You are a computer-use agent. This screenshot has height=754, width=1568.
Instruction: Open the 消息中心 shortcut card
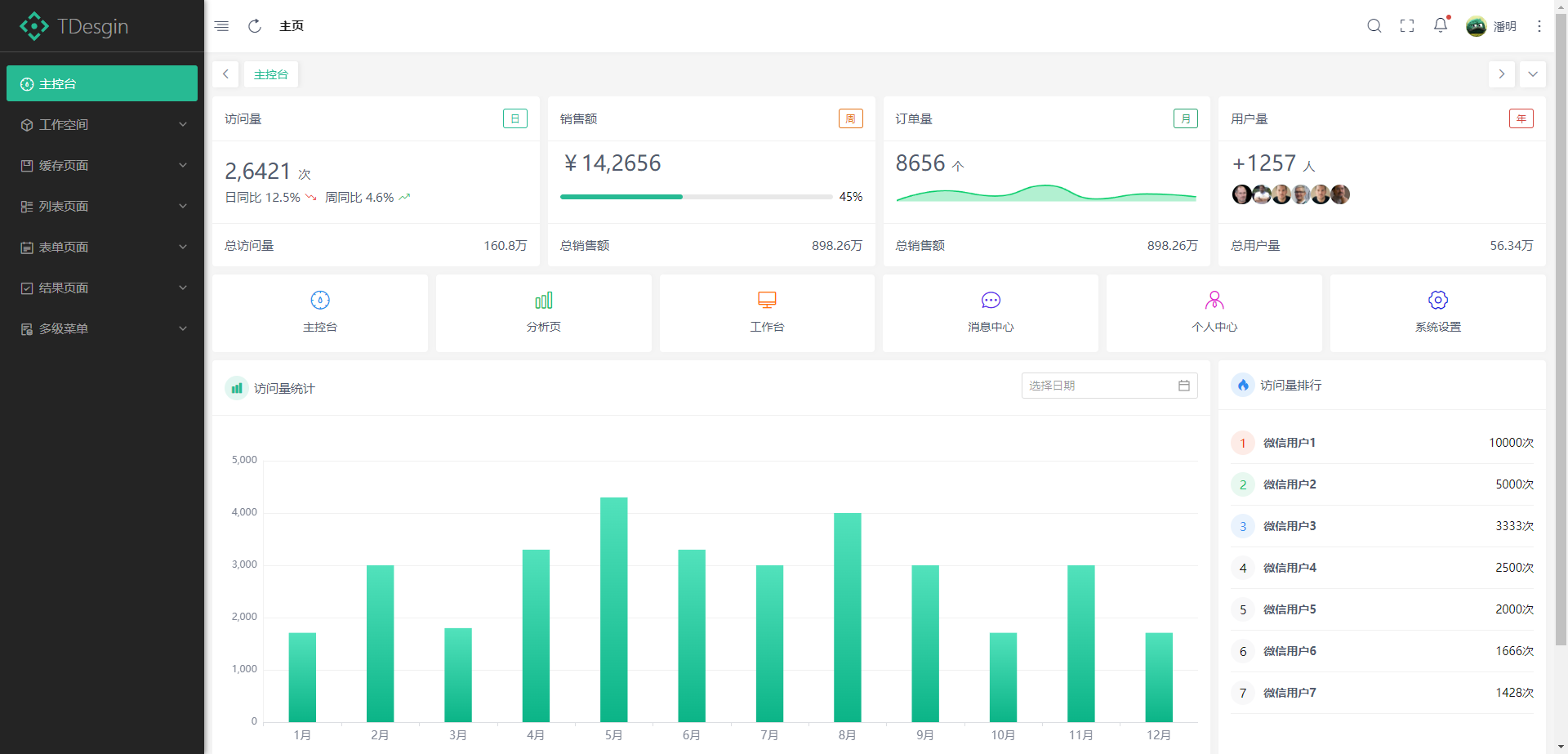(x=990, y=313)
